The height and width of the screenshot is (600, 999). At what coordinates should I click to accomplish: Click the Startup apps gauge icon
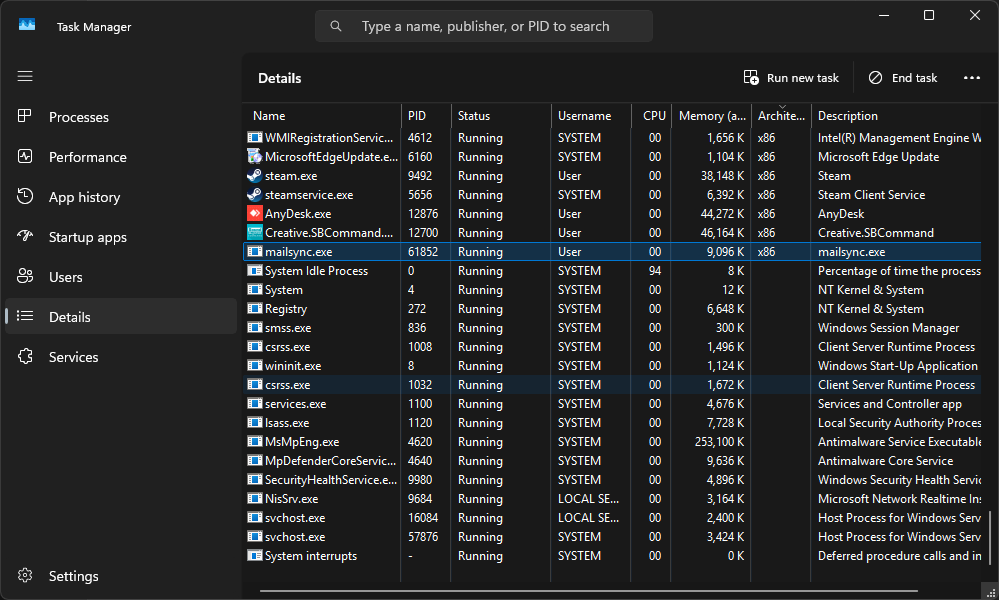coord(25,236)
